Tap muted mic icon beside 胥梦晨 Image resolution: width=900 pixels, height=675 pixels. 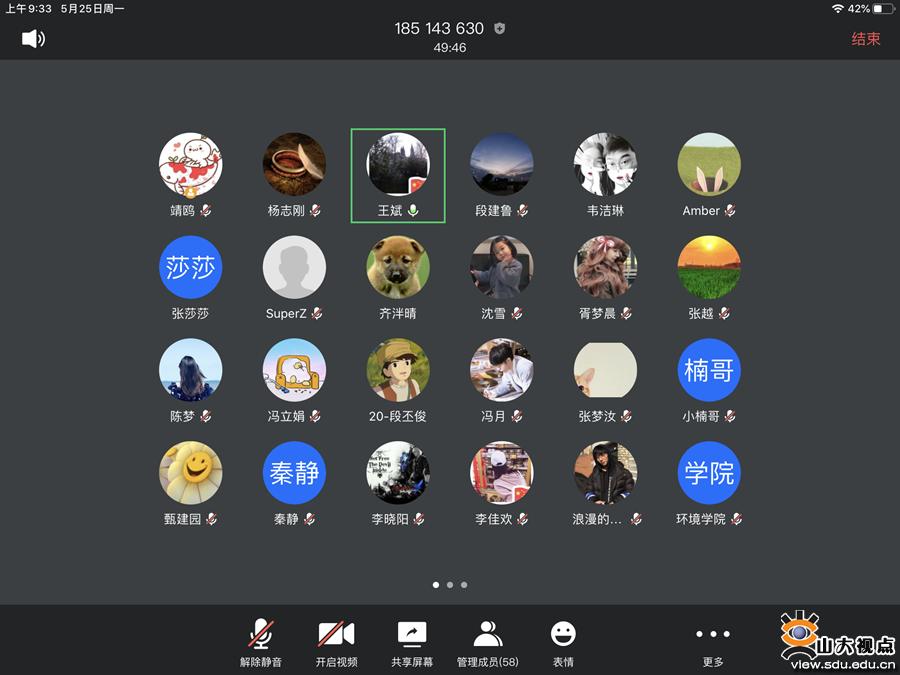click(x=626, y=313)
